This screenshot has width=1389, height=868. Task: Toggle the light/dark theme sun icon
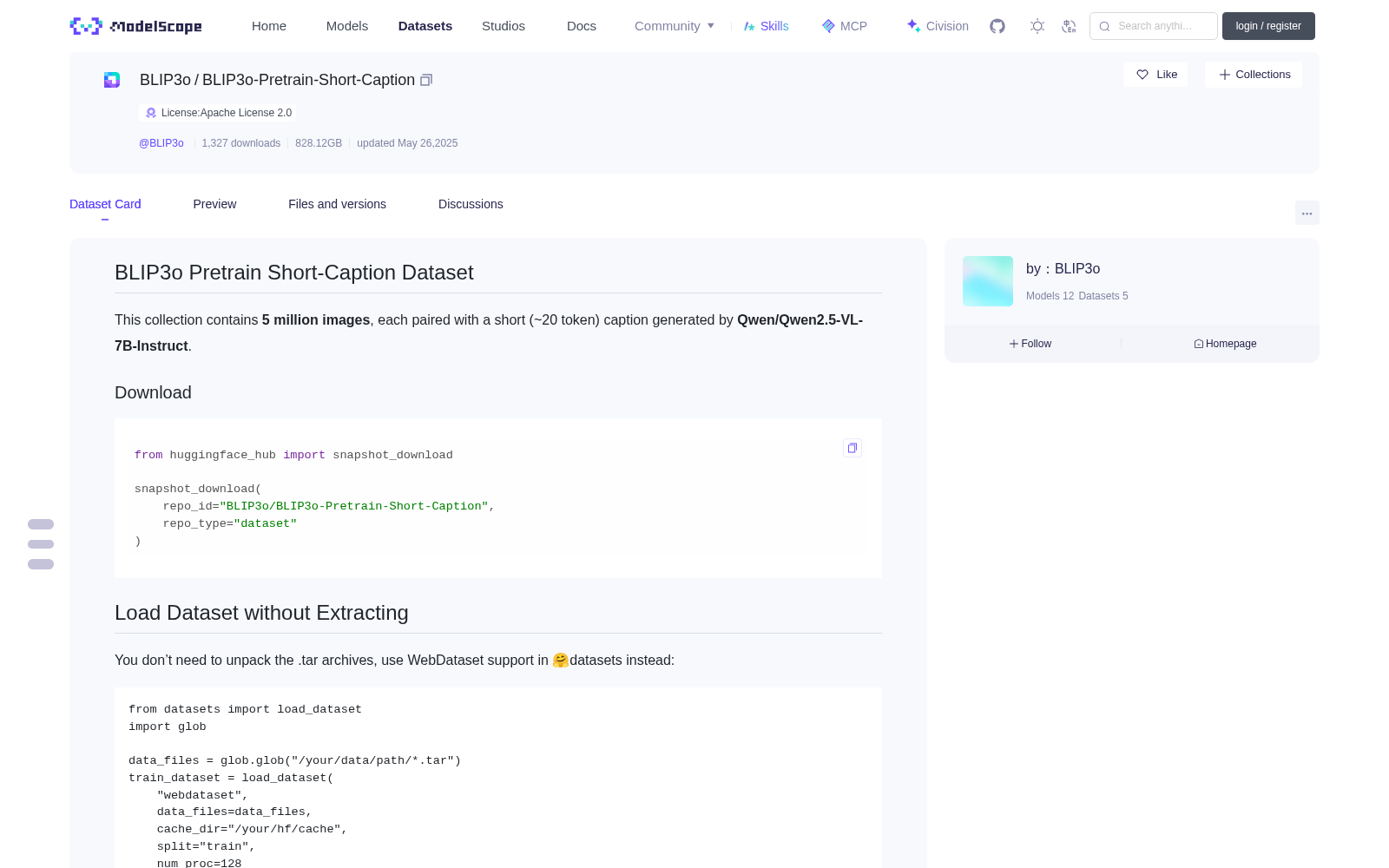pos(1037,26)
